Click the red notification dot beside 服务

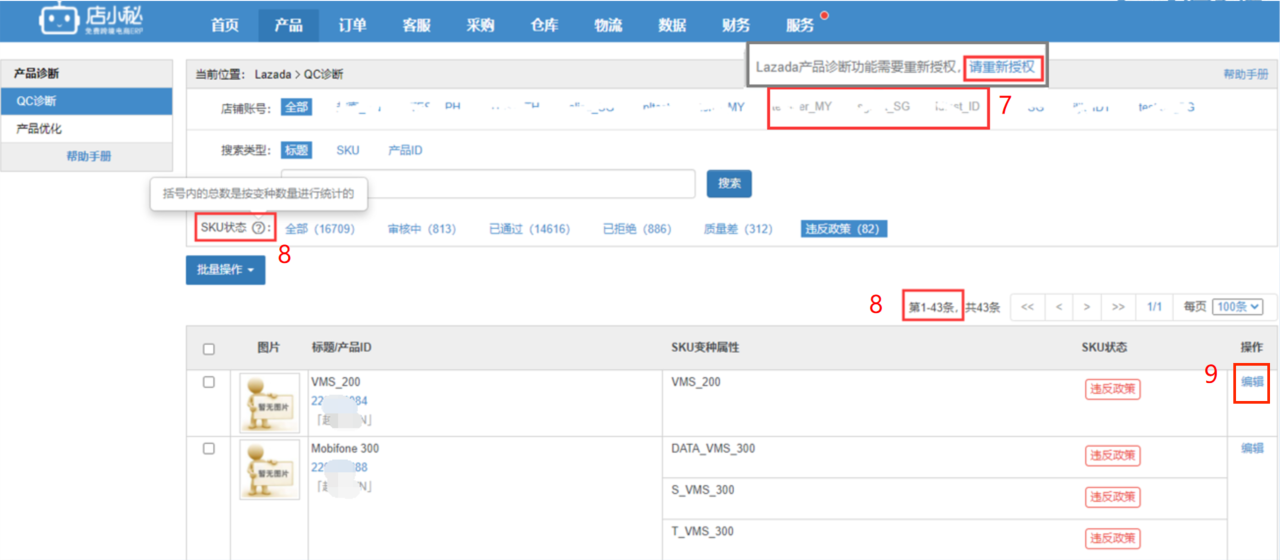point(824,15)
